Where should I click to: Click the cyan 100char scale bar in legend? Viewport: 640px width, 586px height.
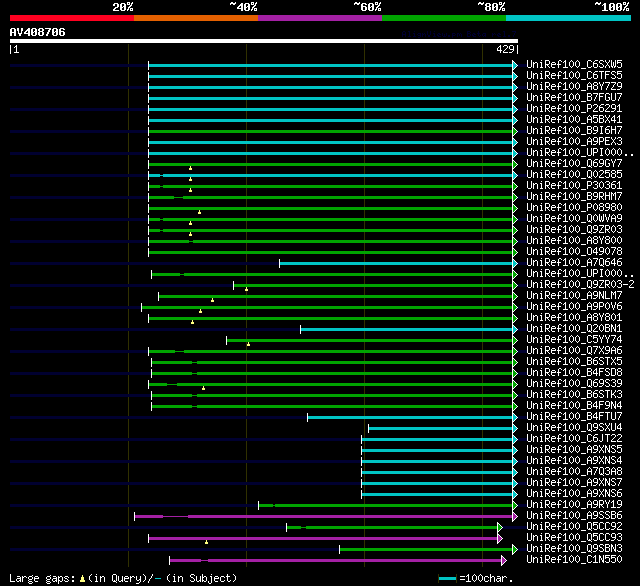coord(448,579)
